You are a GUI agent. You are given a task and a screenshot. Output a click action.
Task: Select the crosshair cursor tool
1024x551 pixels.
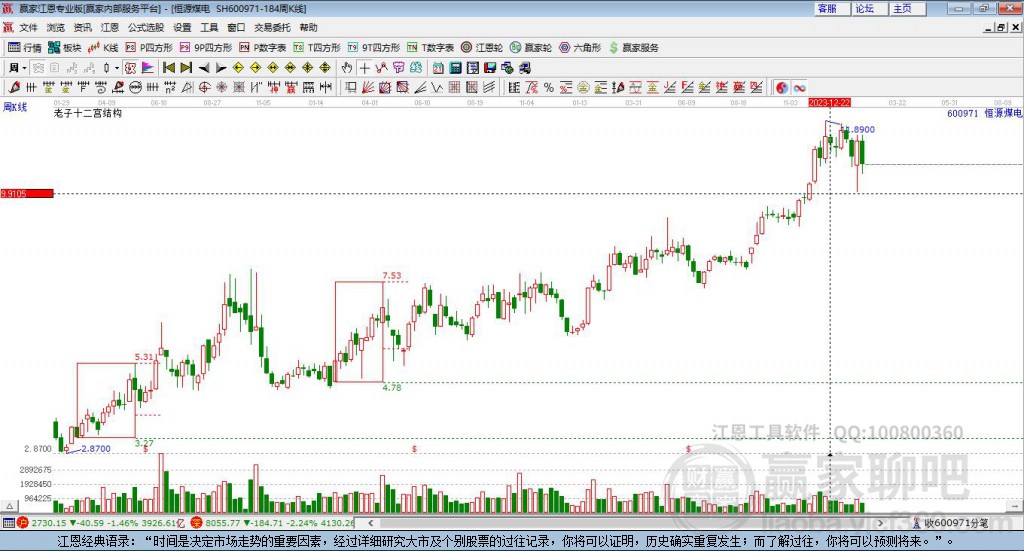[364, 68]
